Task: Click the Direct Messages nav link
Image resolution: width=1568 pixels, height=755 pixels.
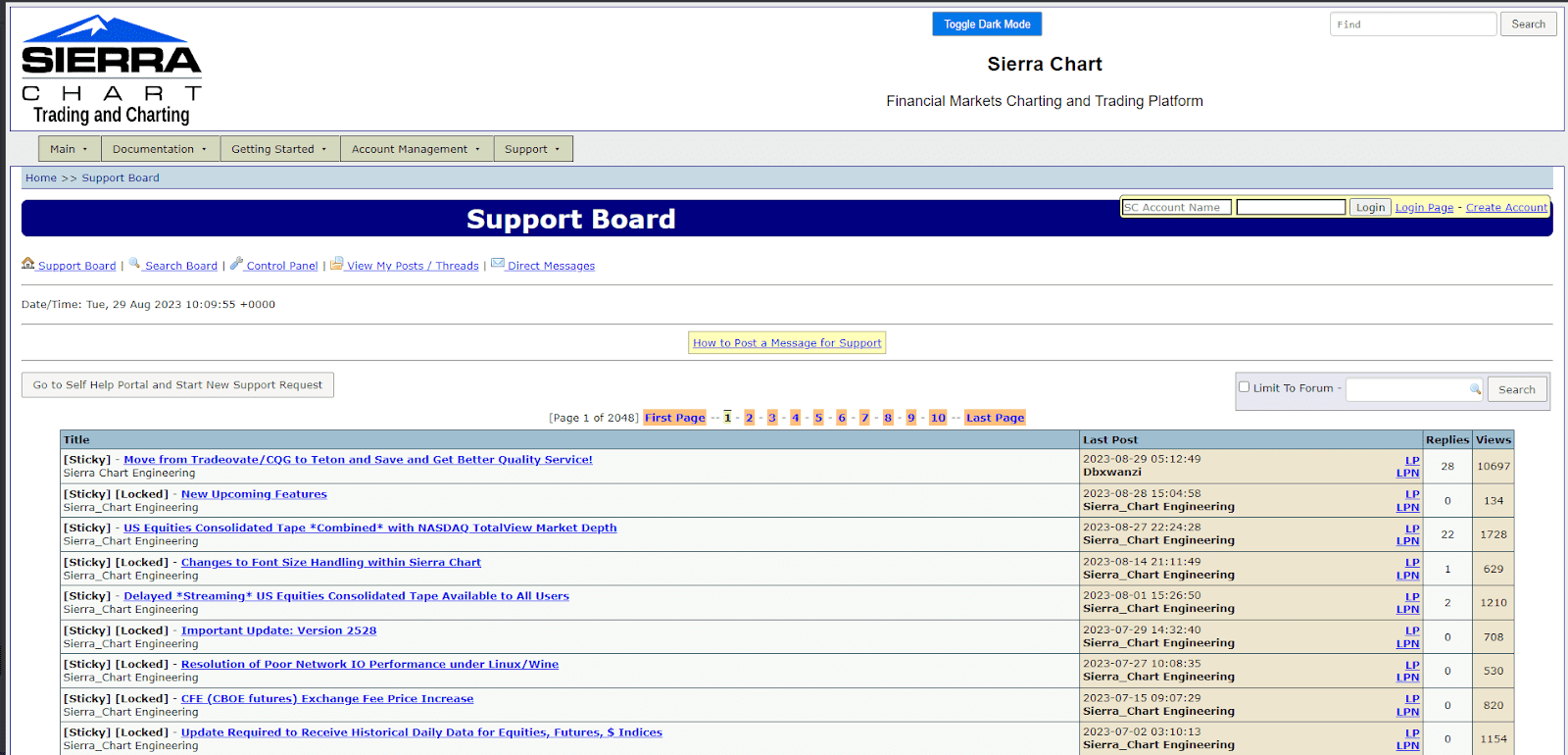Action: click(551, 266)
